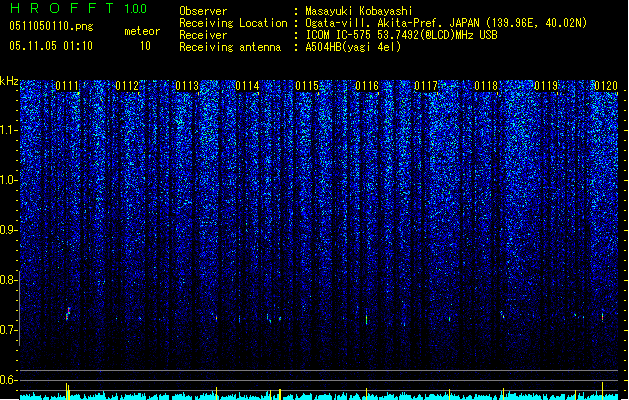Click the file name 0511050110.png
Image resolution: width=629 pixels, height=400 pixels.
[51, 26]
